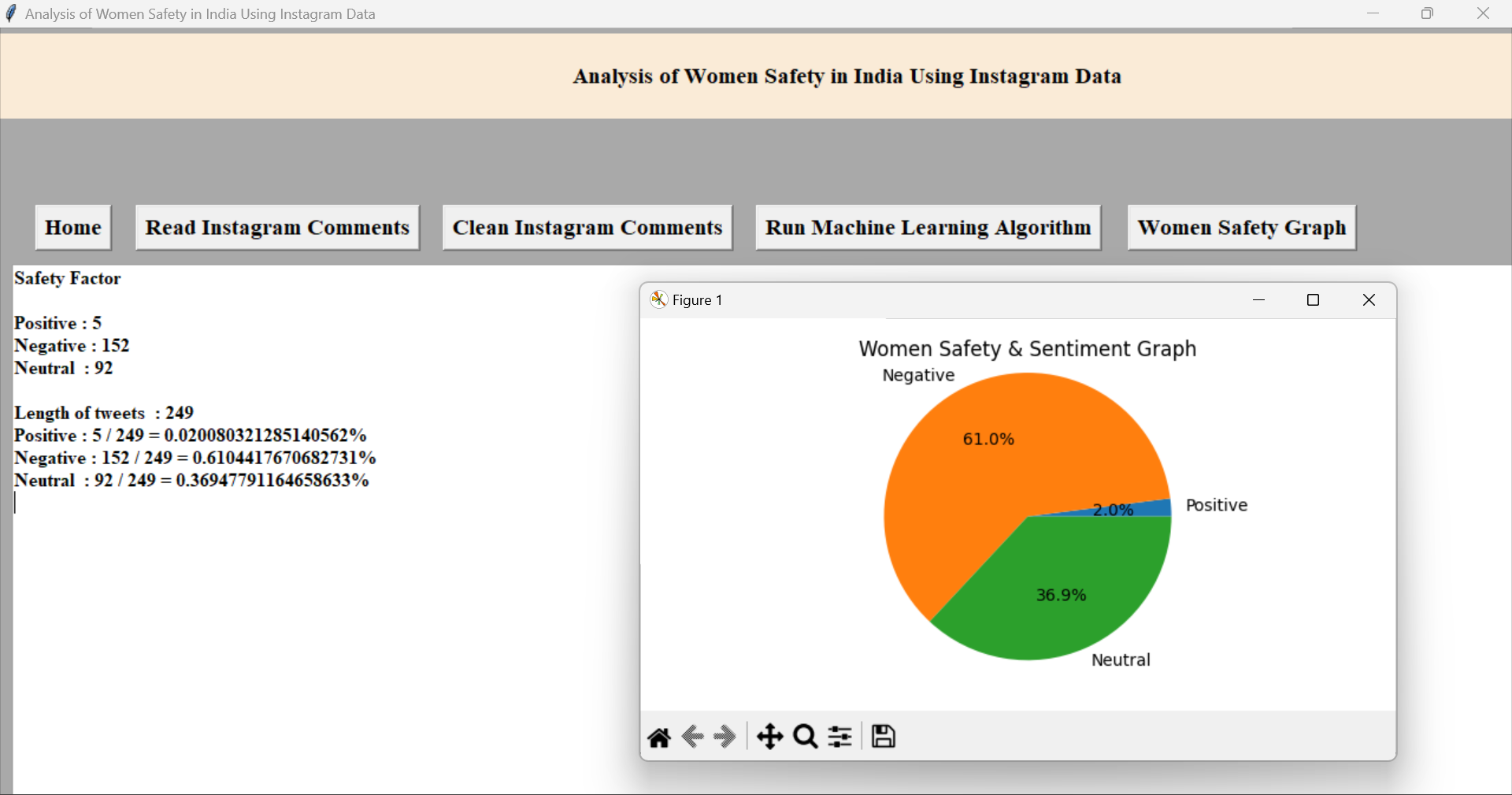Go back to previous view arrow
Image resolution: width=1512 pixels, height=795 pixels.
pyautogui.click(x=693, y=737)
